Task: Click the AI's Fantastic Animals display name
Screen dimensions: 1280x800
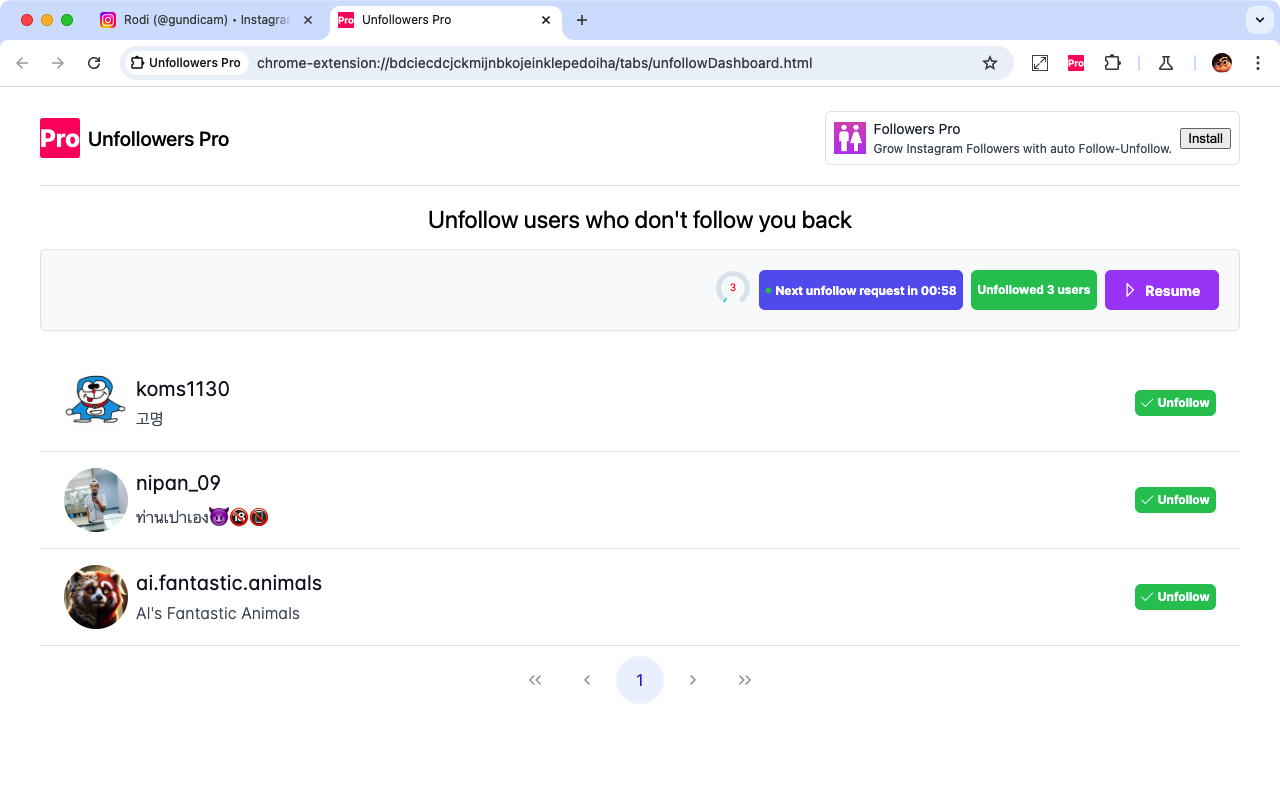Action: tap(218, 613)
